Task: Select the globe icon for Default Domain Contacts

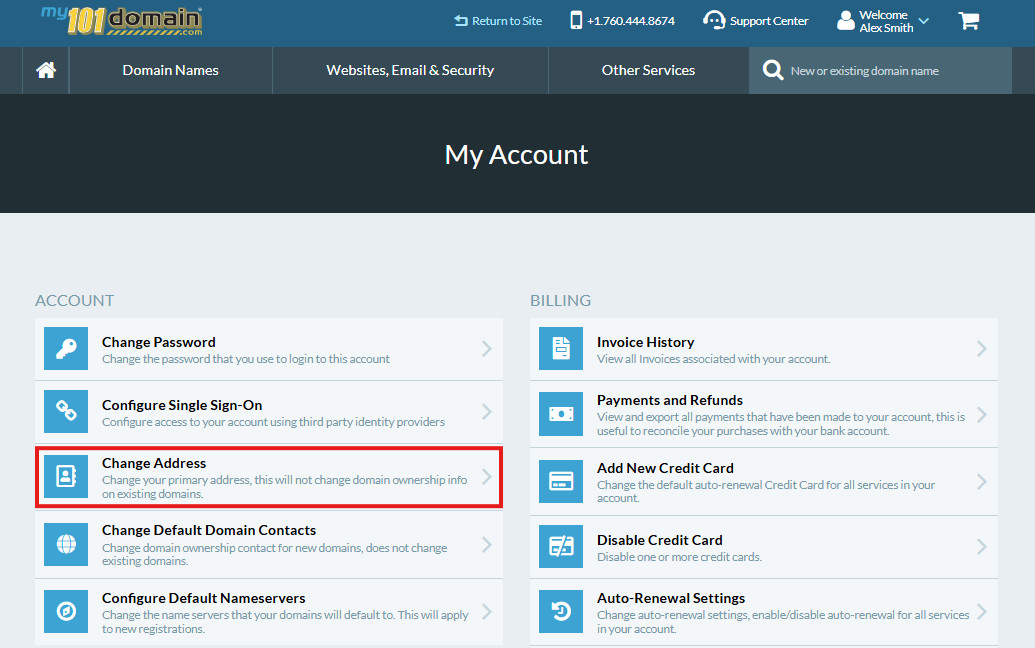Action: [65, 545]
